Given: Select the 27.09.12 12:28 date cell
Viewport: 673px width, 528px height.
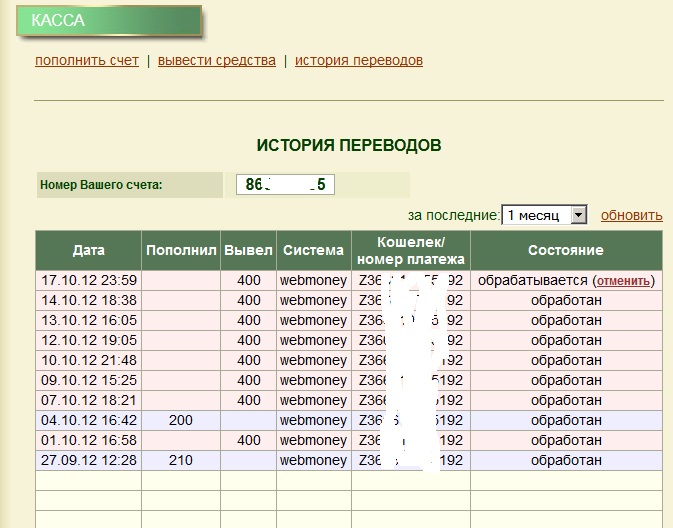Looking at the screenshot, I should [x=88, y=460].
